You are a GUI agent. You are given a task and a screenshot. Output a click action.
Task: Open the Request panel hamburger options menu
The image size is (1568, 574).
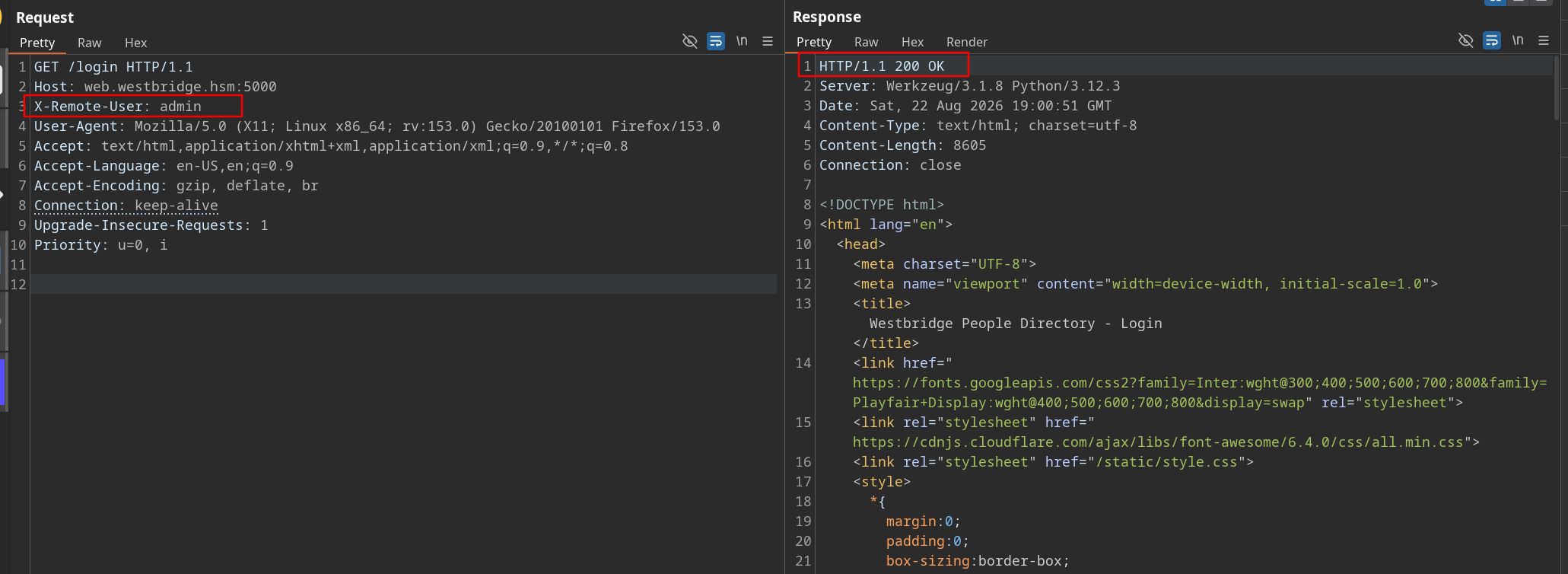pos(768,41)
